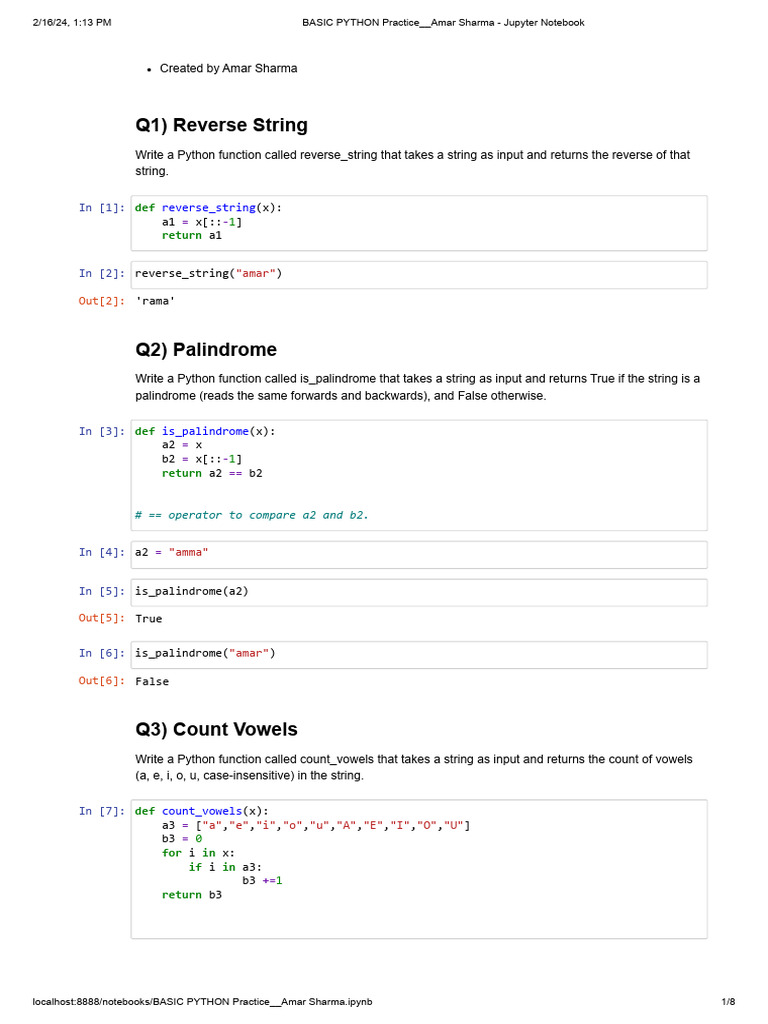Click the reverse_string function definition cell
Image resolution: width=768 pixels, height=1024 pixels.
(418, 222)
